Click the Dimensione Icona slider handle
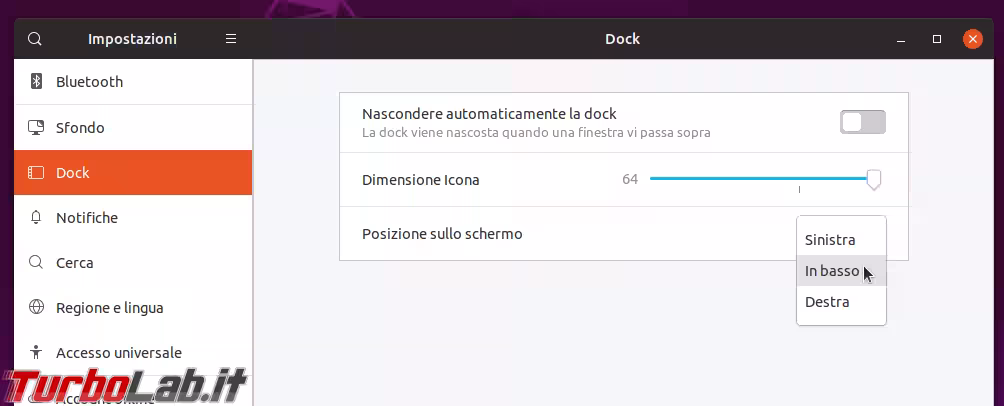 874,179
